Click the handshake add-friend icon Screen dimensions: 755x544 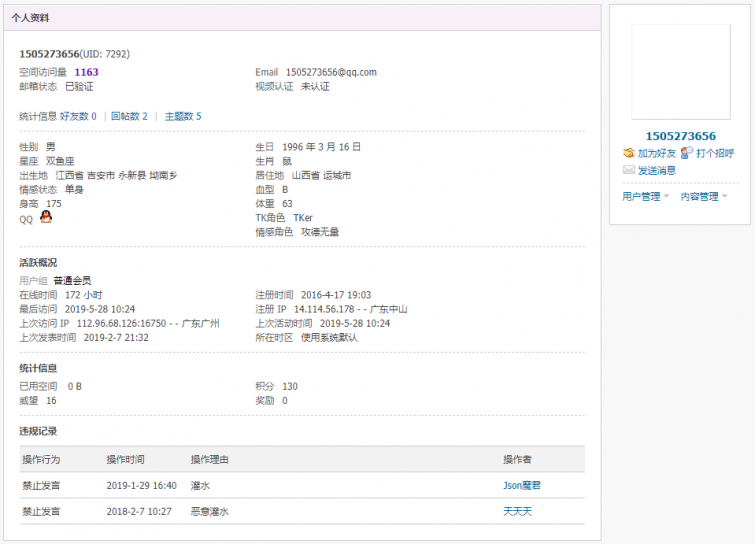coord(628,153)
